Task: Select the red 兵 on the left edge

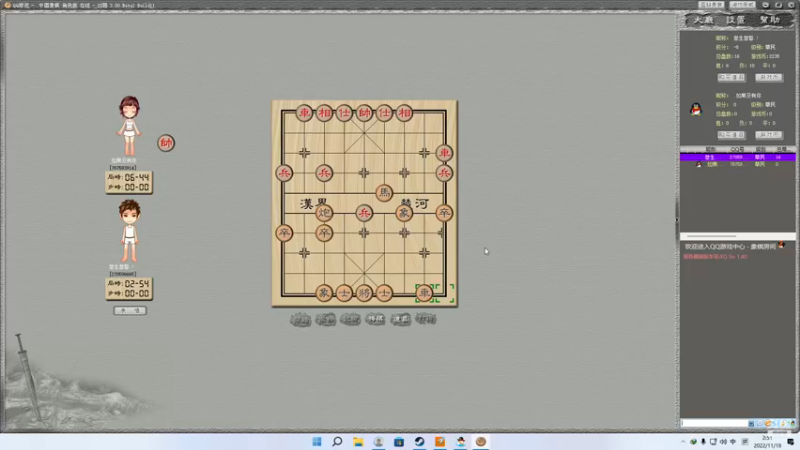Action: 284,173
